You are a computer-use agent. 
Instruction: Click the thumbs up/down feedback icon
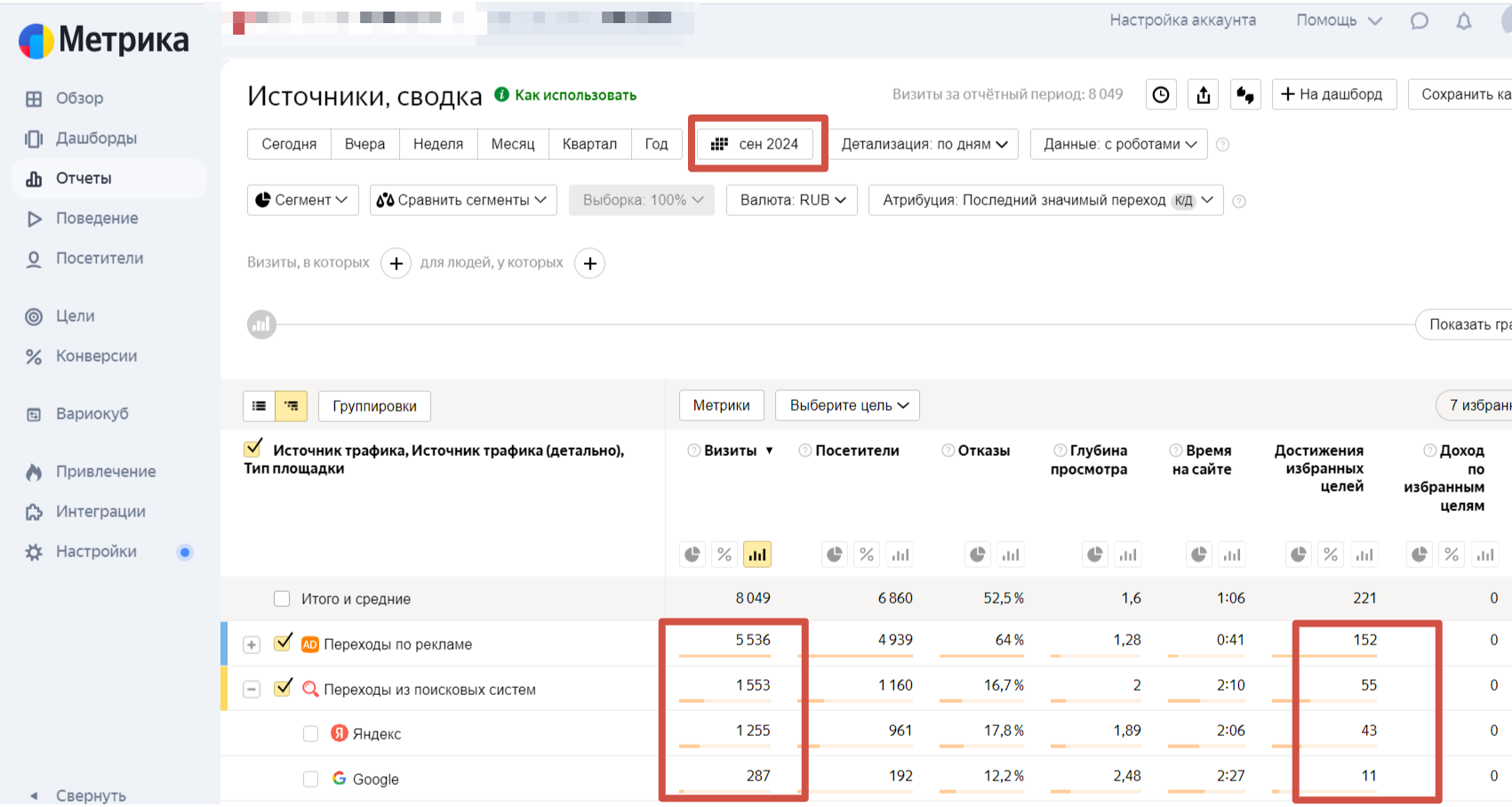coord(1245,95)
